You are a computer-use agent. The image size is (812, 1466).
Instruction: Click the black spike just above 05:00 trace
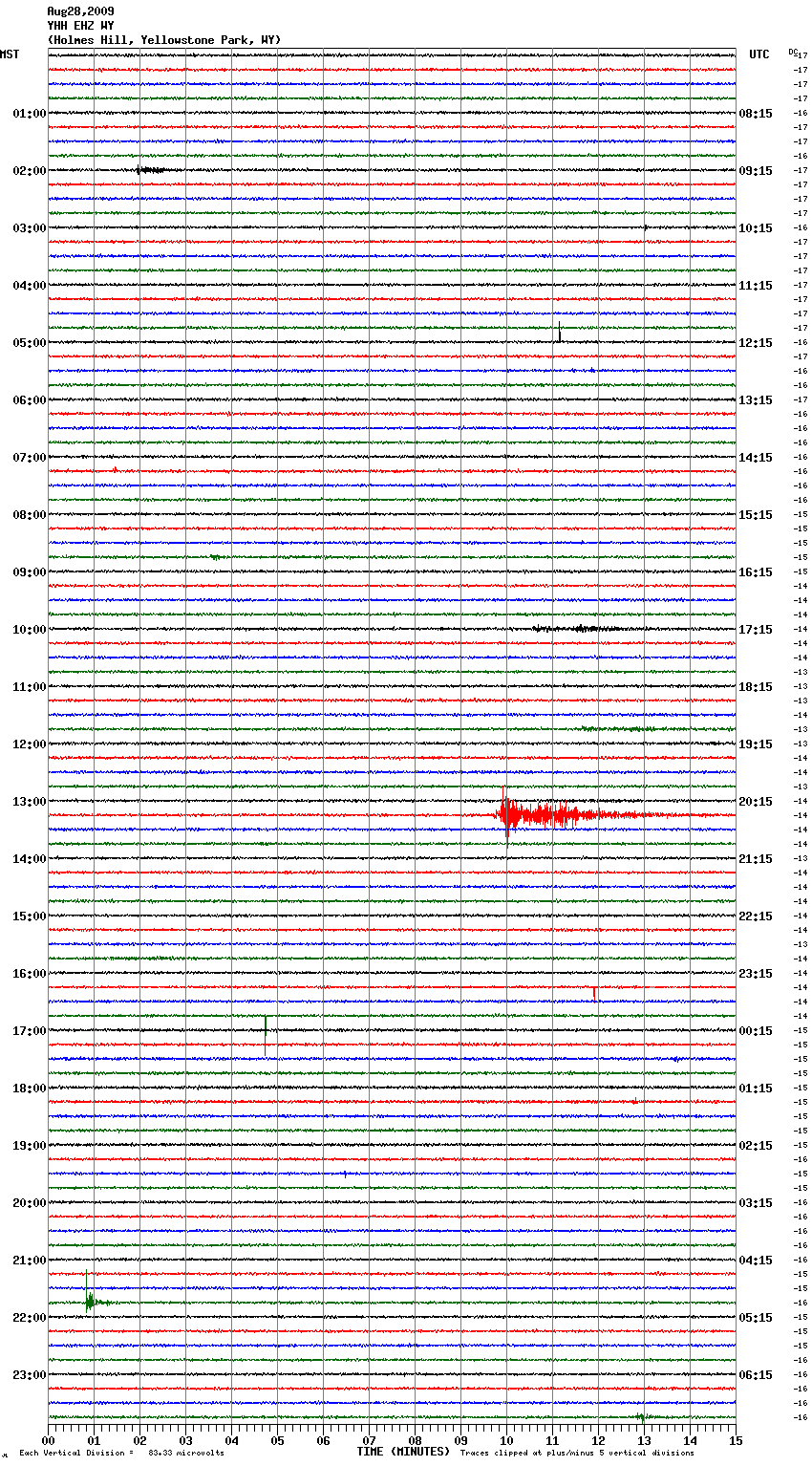[x=560, y=332]
